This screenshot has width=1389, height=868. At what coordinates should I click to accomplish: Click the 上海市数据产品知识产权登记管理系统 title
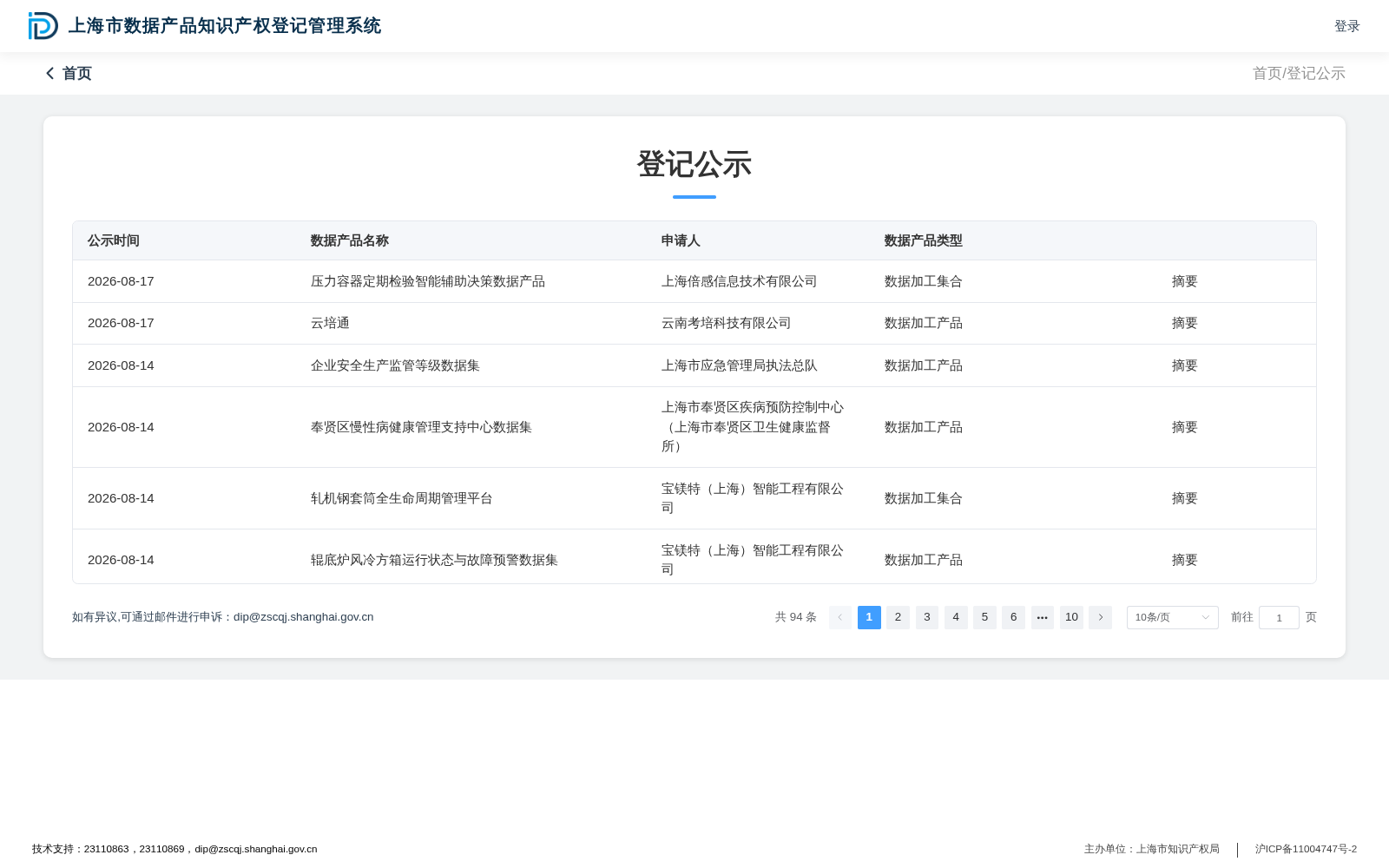pyautogui.click(x=225, y=26)
